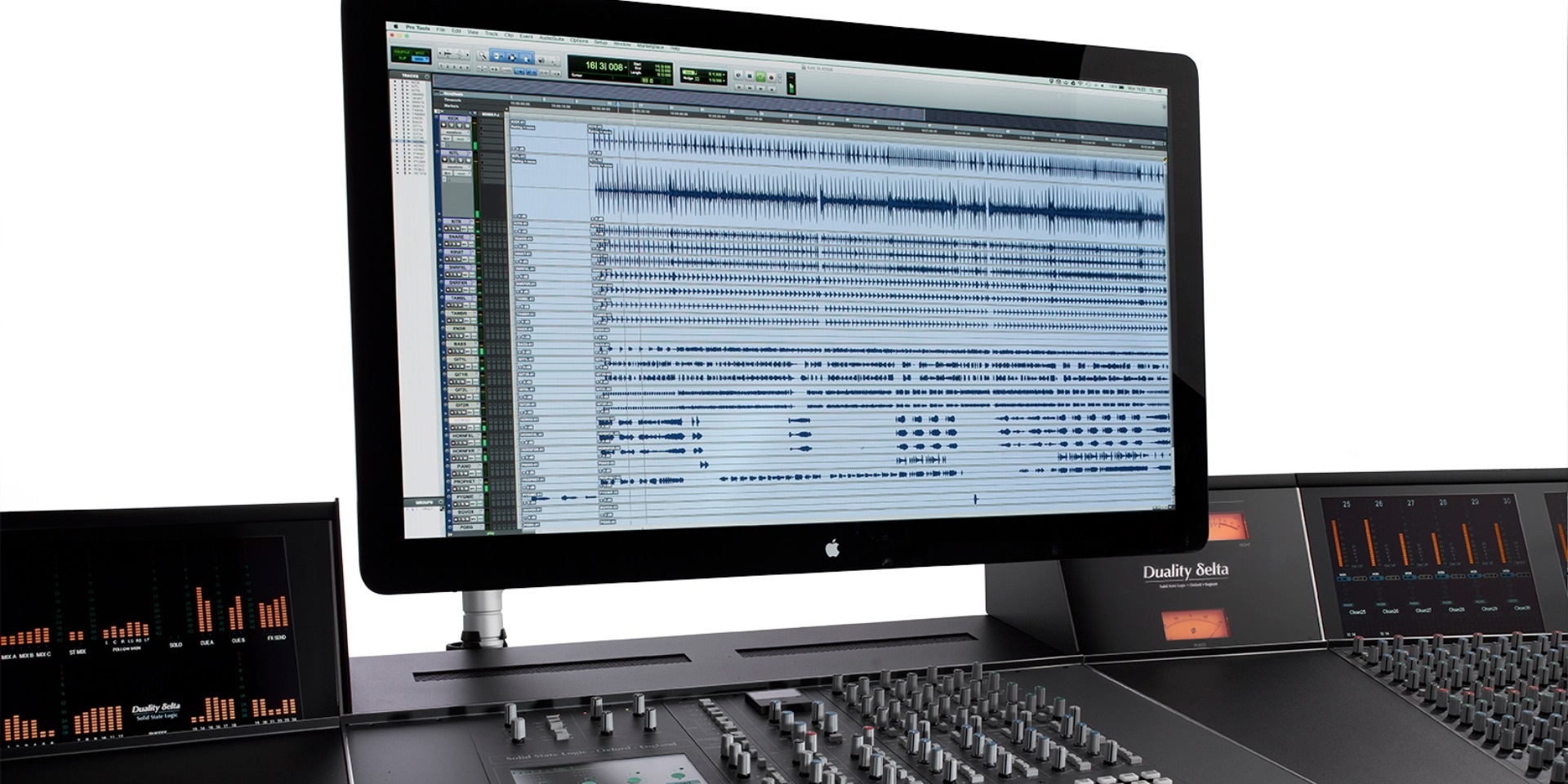Select the Selector tool
This screenshot has height=784, width=1568.
(512, 58)
